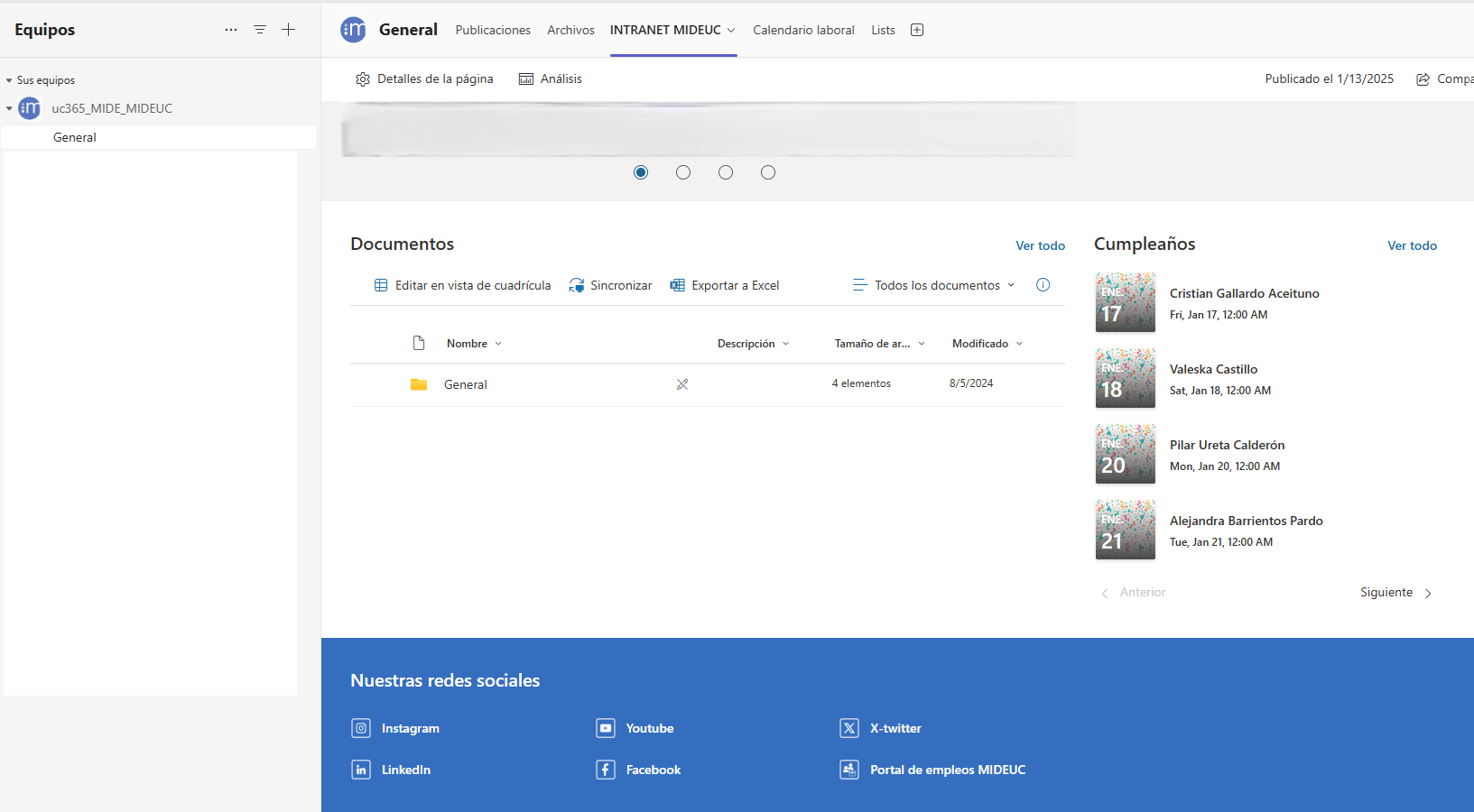Click the plus icon to add a team

289,30
